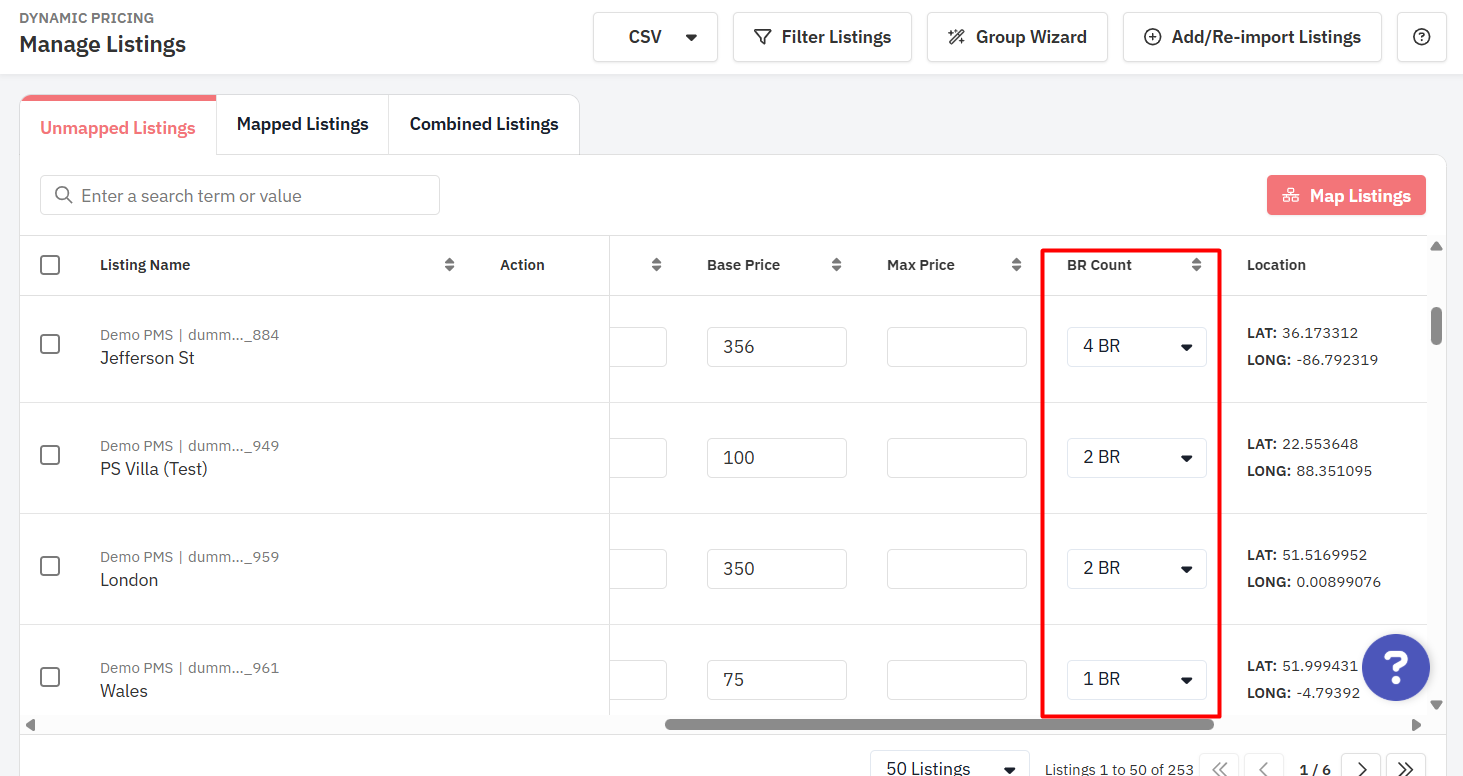Open the help question mark icon in header
1463x776 pixels.
tap(1421, 37)
